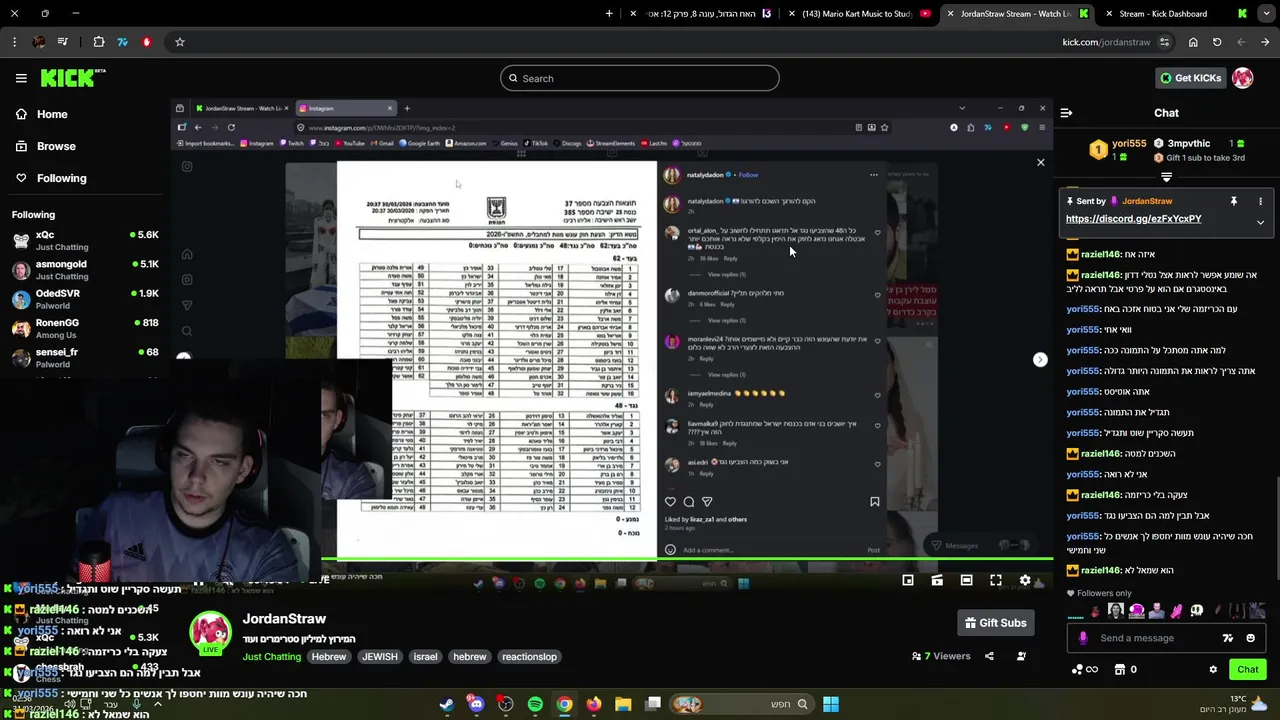Bookmark page with star icon
The image size is (1280, 720).
[x=180, y=42]
